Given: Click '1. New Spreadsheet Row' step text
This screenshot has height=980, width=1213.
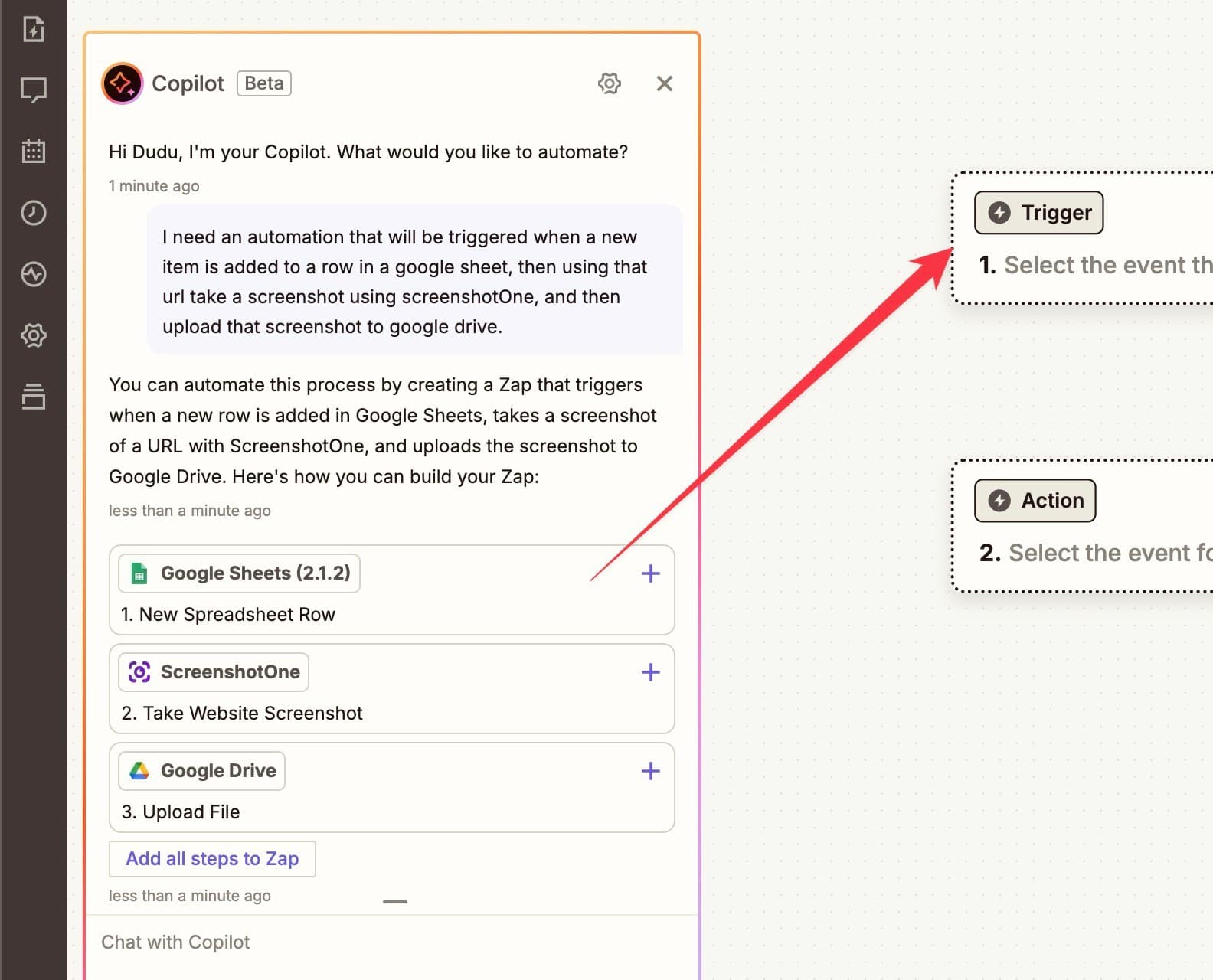Looking at the screenshot, I should point(228,615).
